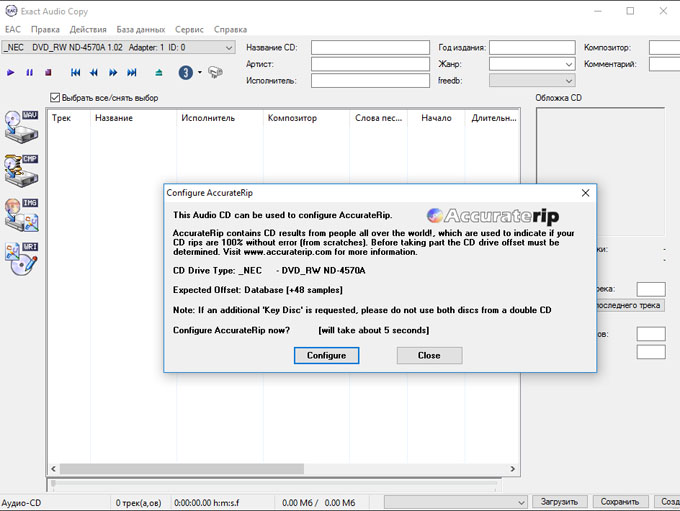Open the Сервис menu
Screen dimensions: 680x511
189,30
